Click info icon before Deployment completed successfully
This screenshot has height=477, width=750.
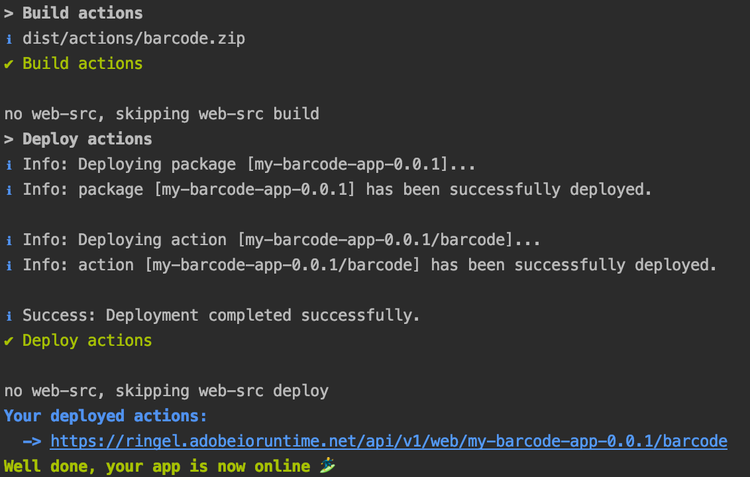click(9, 316)
